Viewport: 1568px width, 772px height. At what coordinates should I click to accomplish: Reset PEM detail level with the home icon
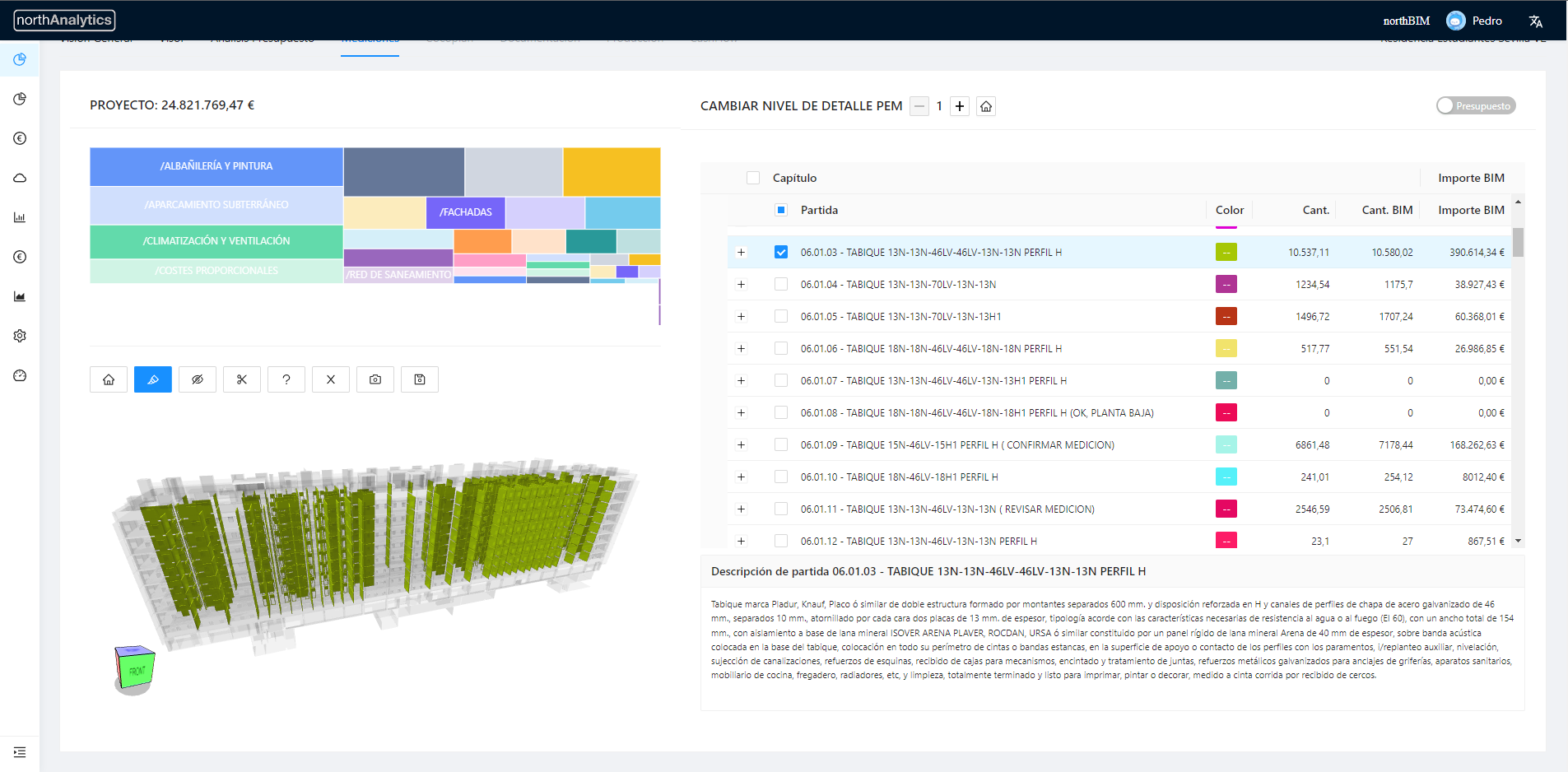click(986, 106)
